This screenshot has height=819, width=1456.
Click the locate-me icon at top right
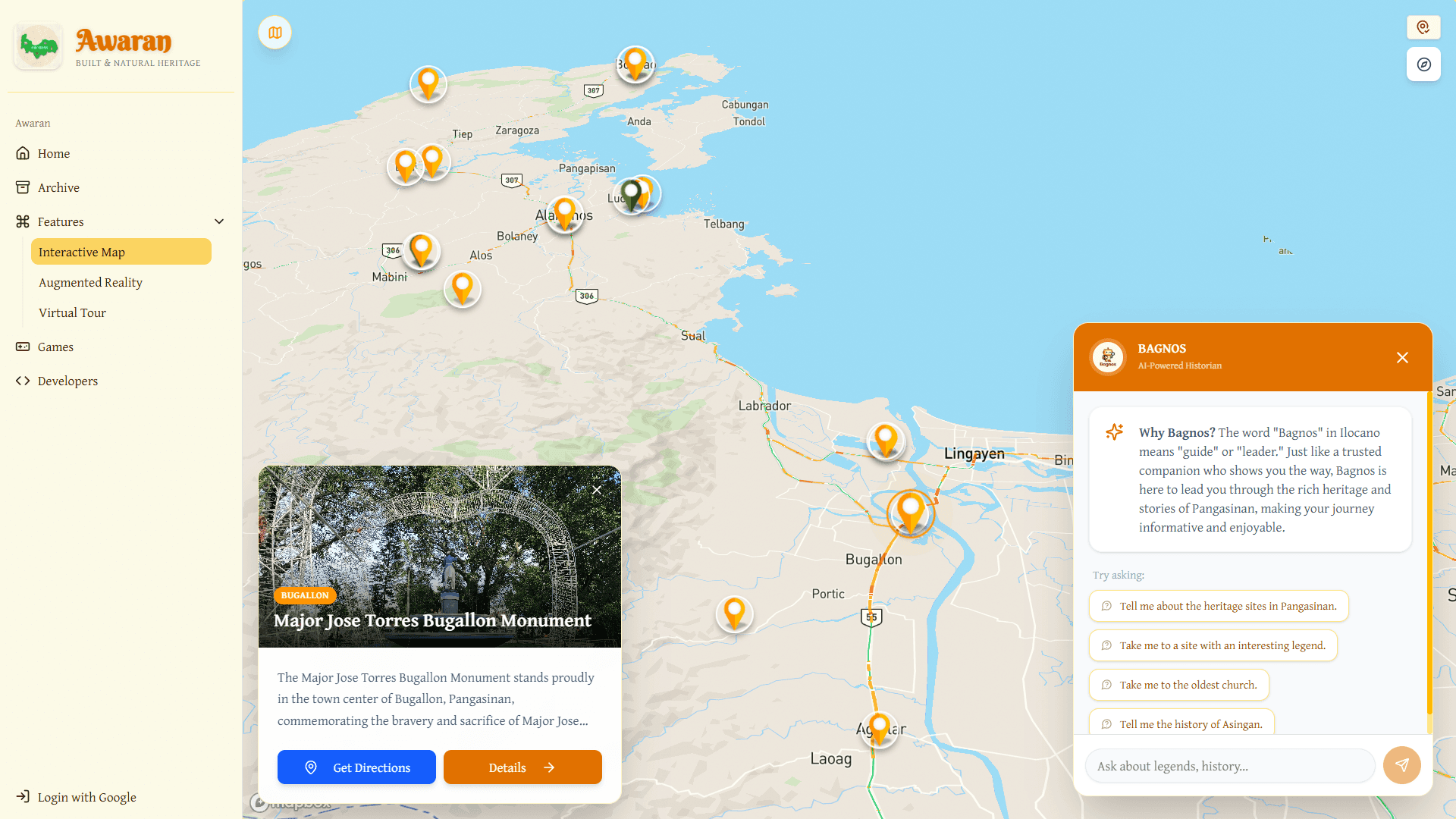[1423, 27]
